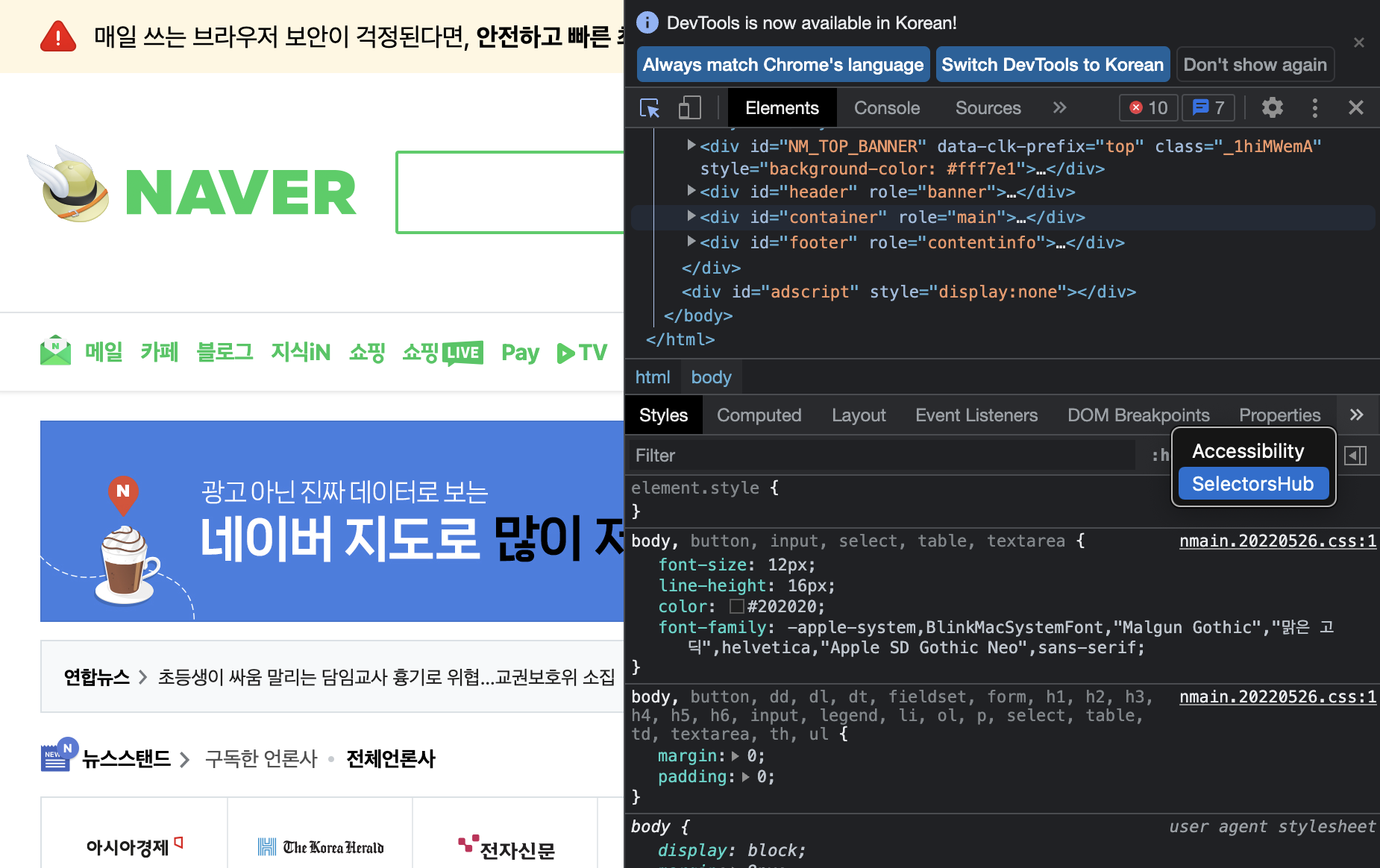
Task: Click the map pin N icon in banner
Action: [123, 494]
